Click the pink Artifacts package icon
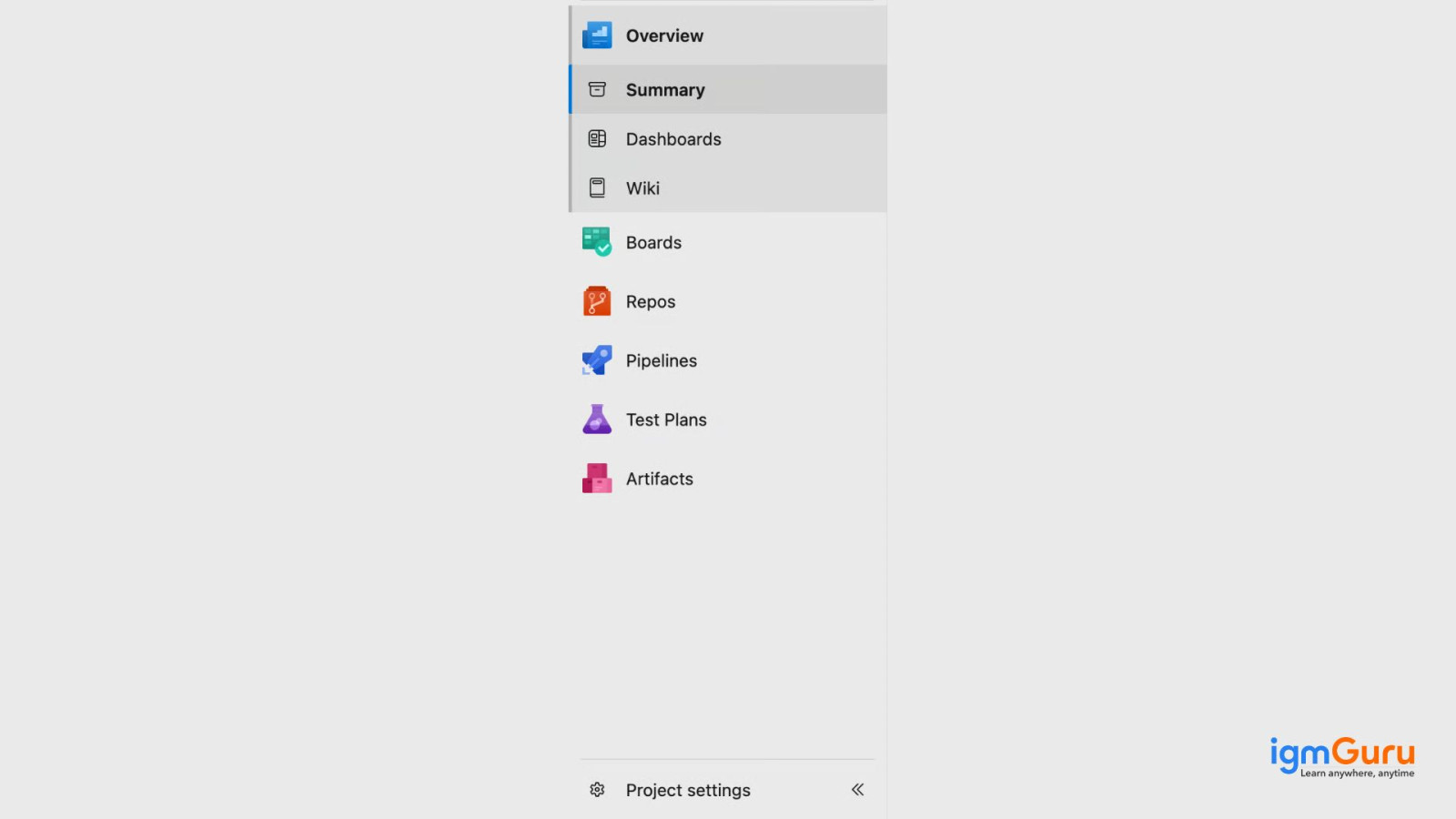The width and height of the screenshot is (1456, 819). tap(597, 479)
